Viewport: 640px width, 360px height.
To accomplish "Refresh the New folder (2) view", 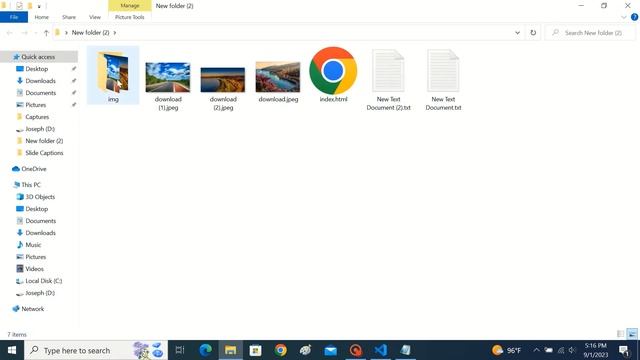I will point(533,33).
